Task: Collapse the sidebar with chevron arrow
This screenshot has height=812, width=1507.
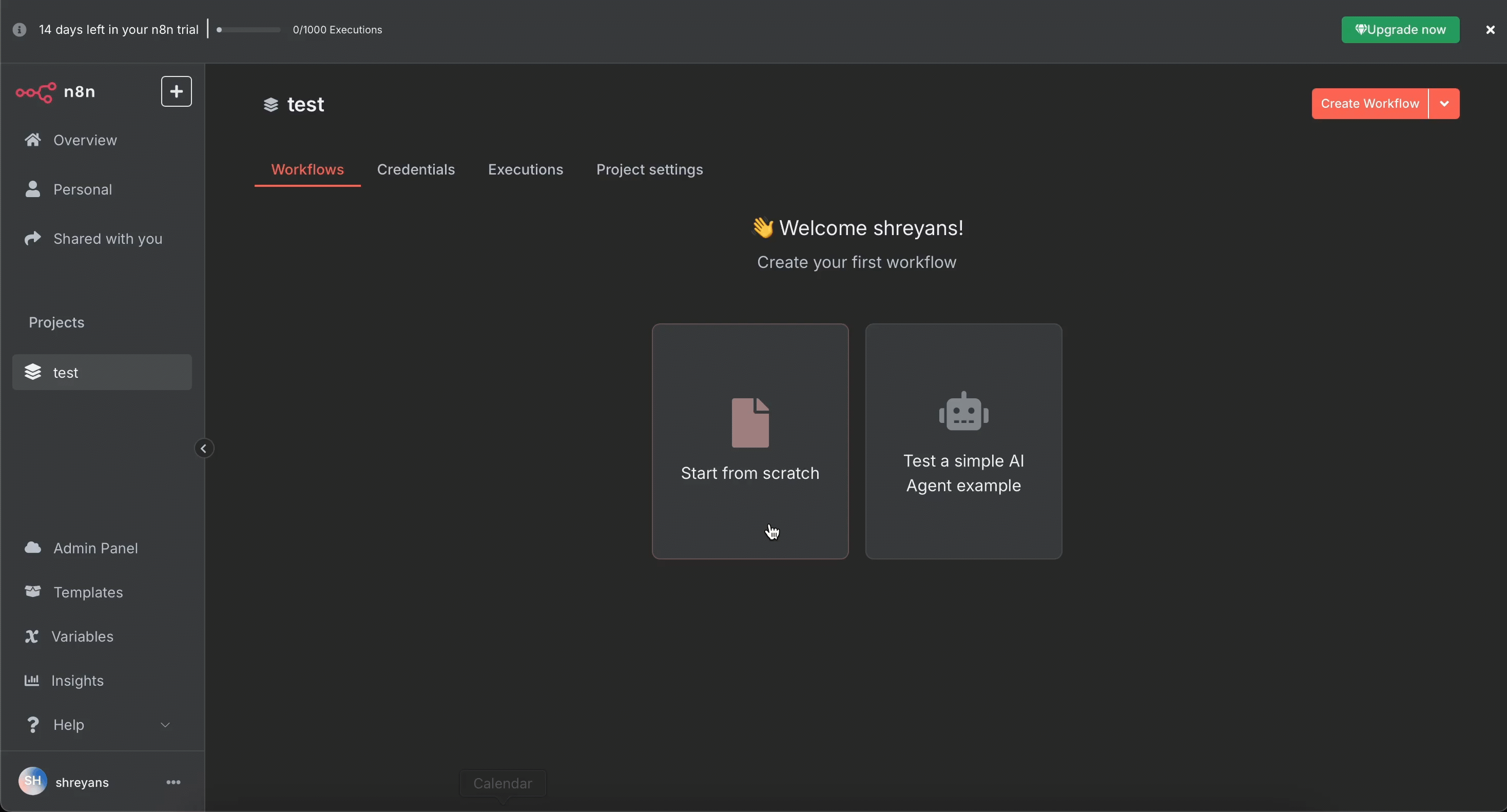Action: (204, 449)
